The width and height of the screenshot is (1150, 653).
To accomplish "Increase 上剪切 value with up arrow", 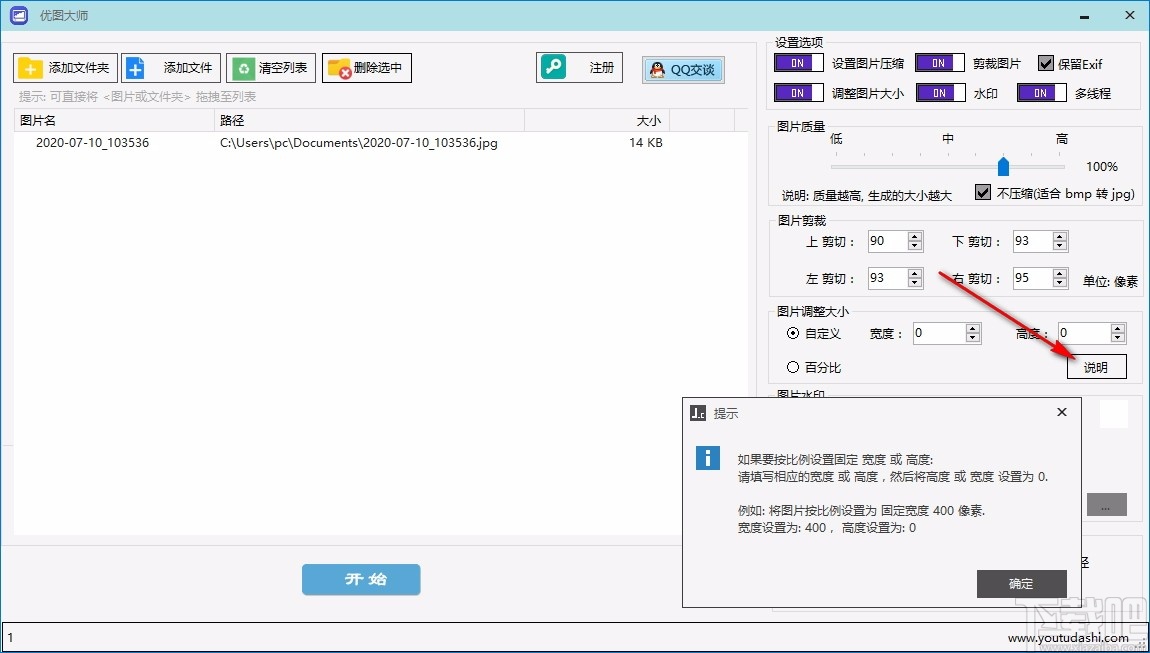I will (914, 236).
